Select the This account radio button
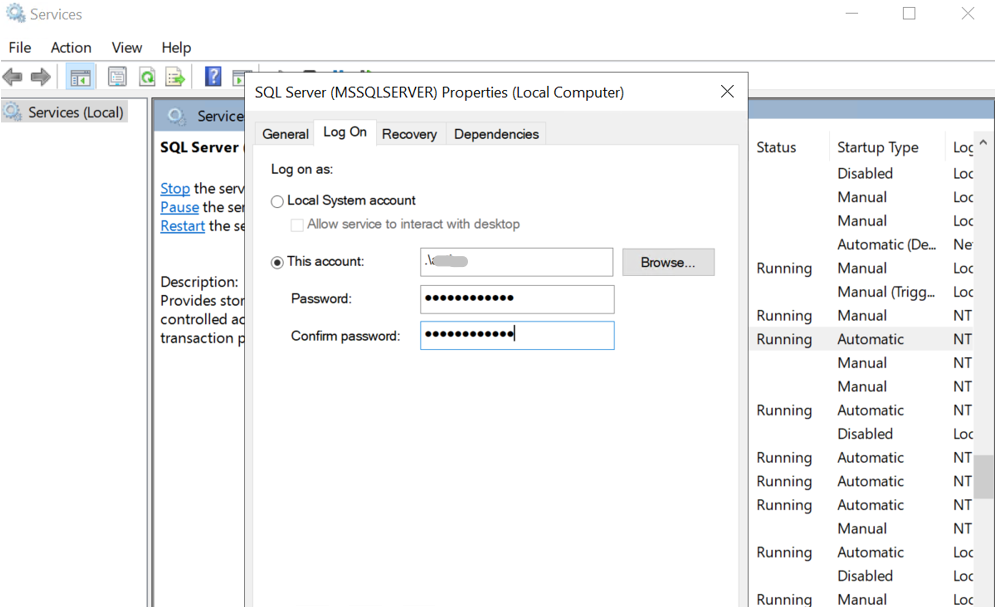 [277, 262]
